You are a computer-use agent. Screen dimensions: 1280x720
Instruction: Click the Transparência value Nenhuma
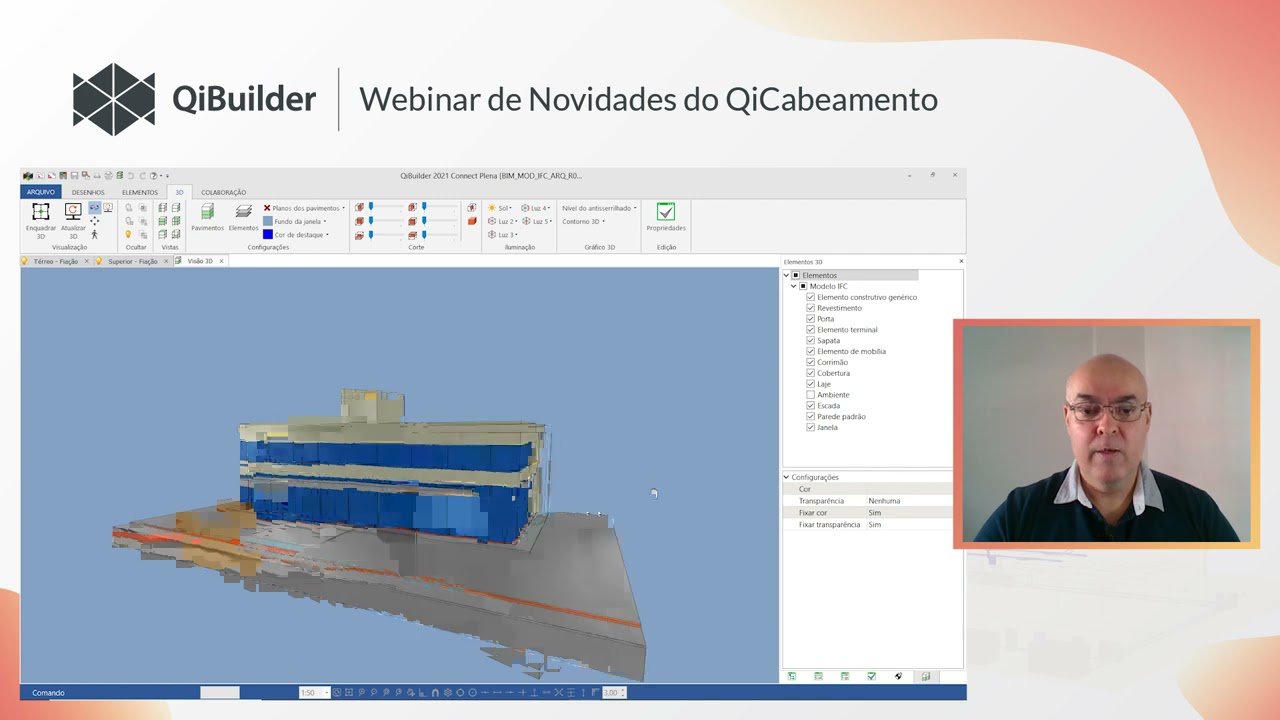(x=884, y=501)
